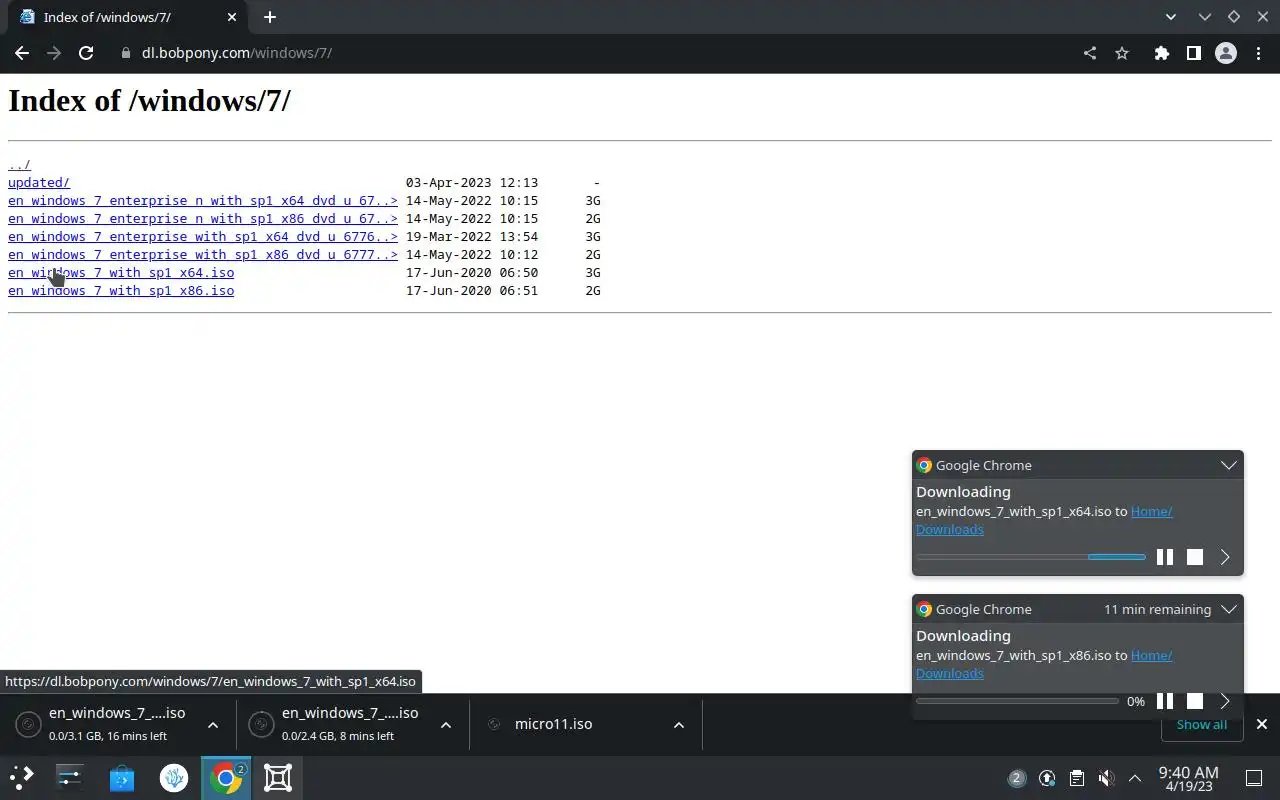Image resolution: width=1280 pixels, height=800 pixels.
Task: Select the Index of /windows/7/ tab
Action: coord(128,18)
